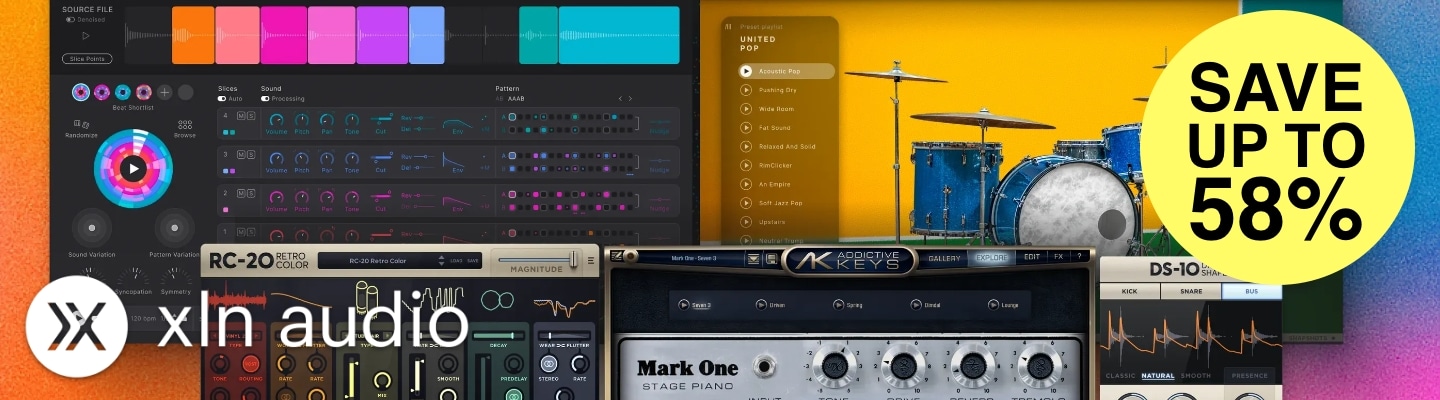
Task: Open the Browse grid icon
Action: point(185,124)
